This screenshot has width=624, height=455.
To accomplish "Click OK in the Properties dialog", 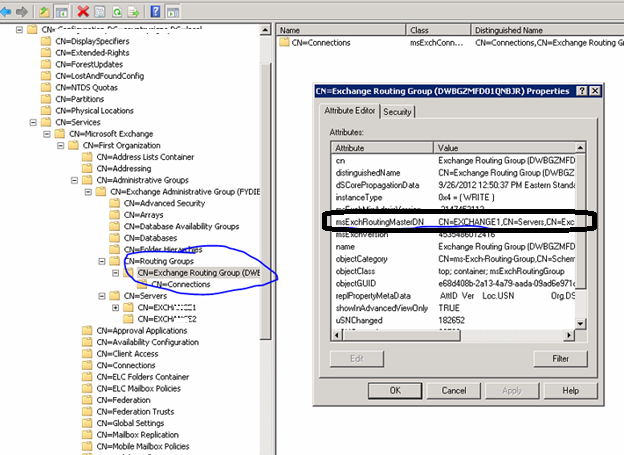I will coord(395,391).
